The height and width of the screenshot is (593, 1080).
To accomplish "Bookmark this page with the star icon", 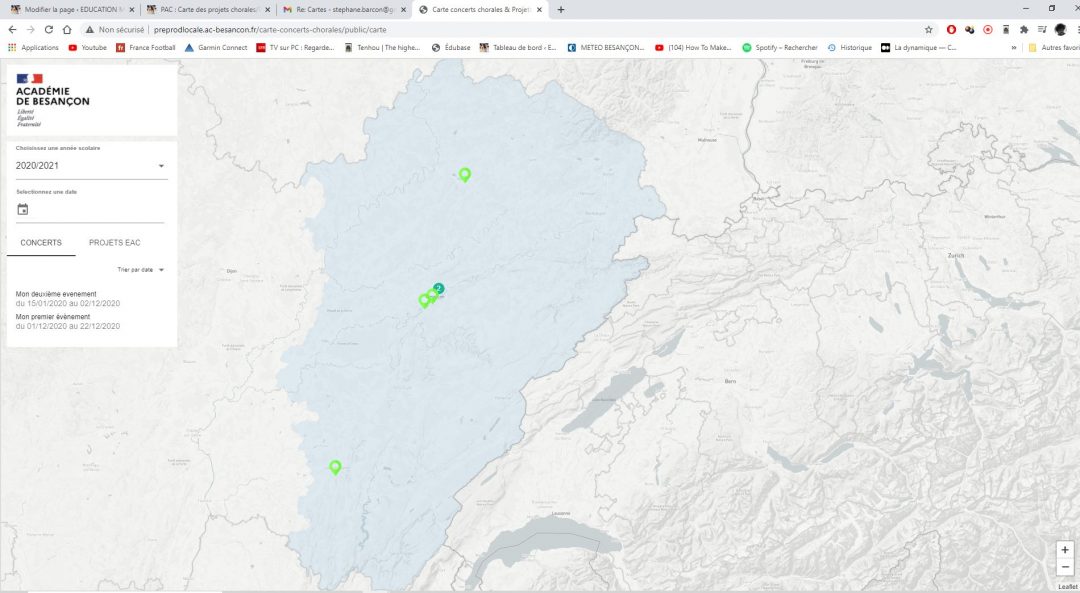I will pyautogui.click(x=928, y=30).
